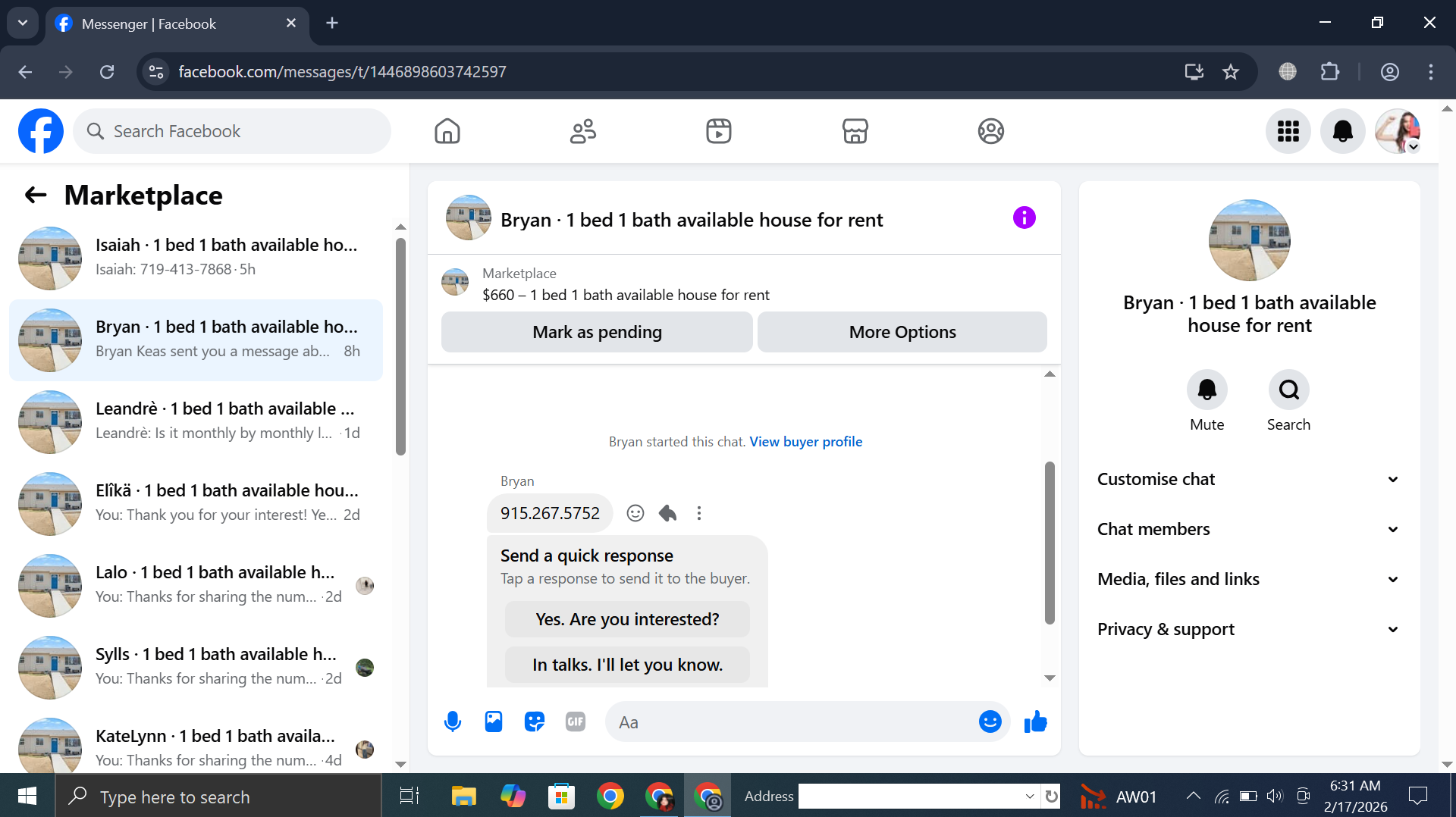The height and width of the screenshot is (817, 1456).
Task: Click the browser address bar URL
Action: pos(342,72)
